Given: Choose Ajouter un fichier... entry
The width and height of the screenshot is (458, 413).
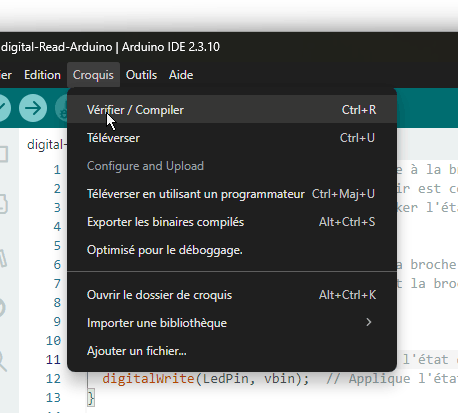Looking at the screenshot, I should pos(232,351).
